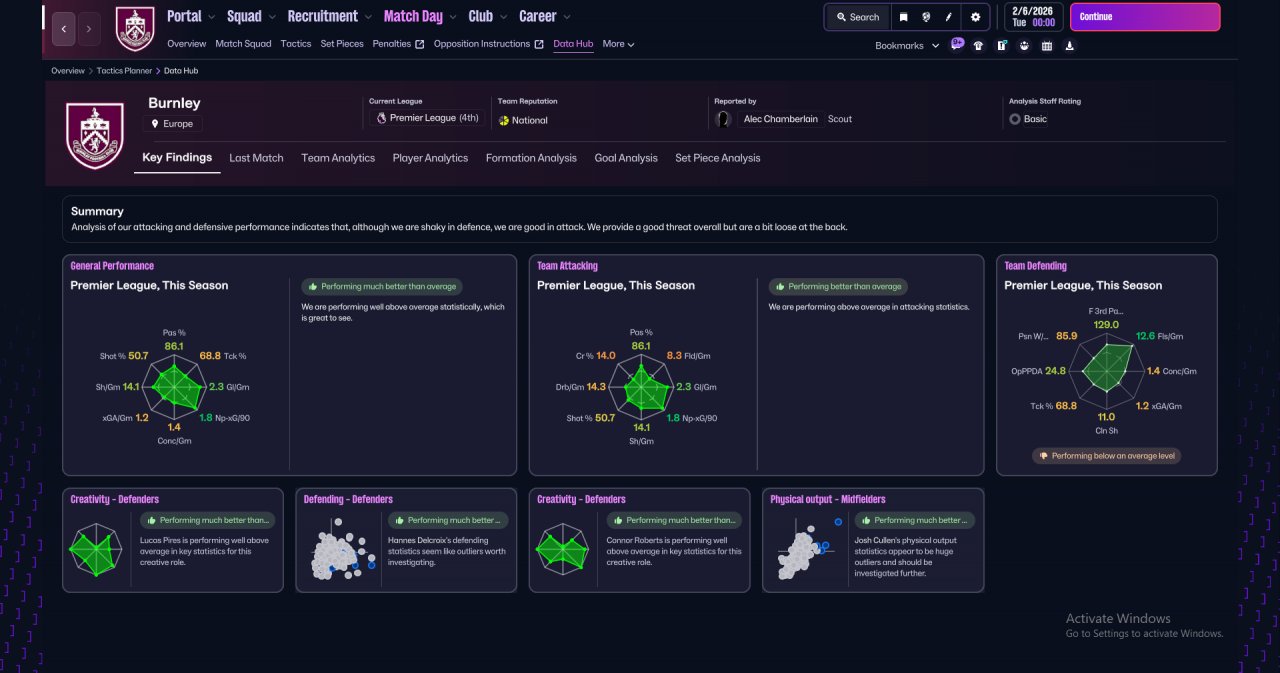Click the Europe location tag
Image resolution: width=1280 pixels, height=673 pixels.
coord(172,124)
